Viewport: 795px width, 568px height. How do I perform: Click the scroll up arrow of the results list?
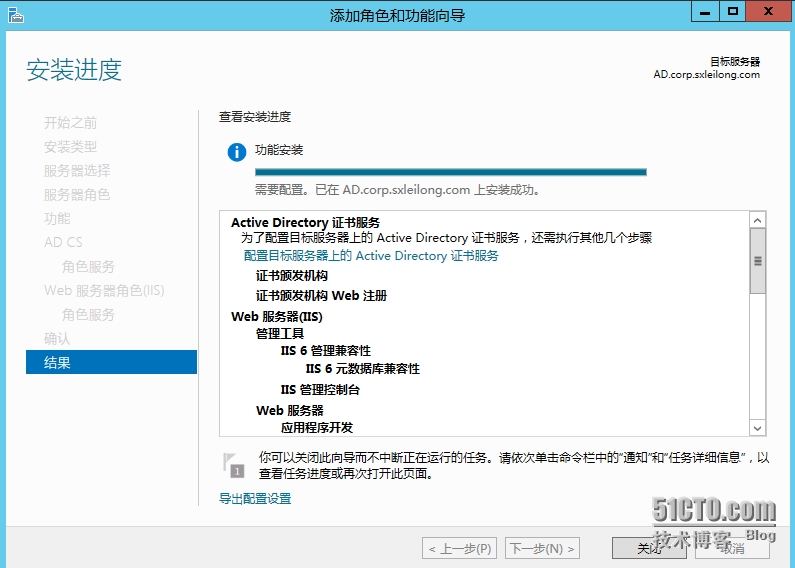757,220
